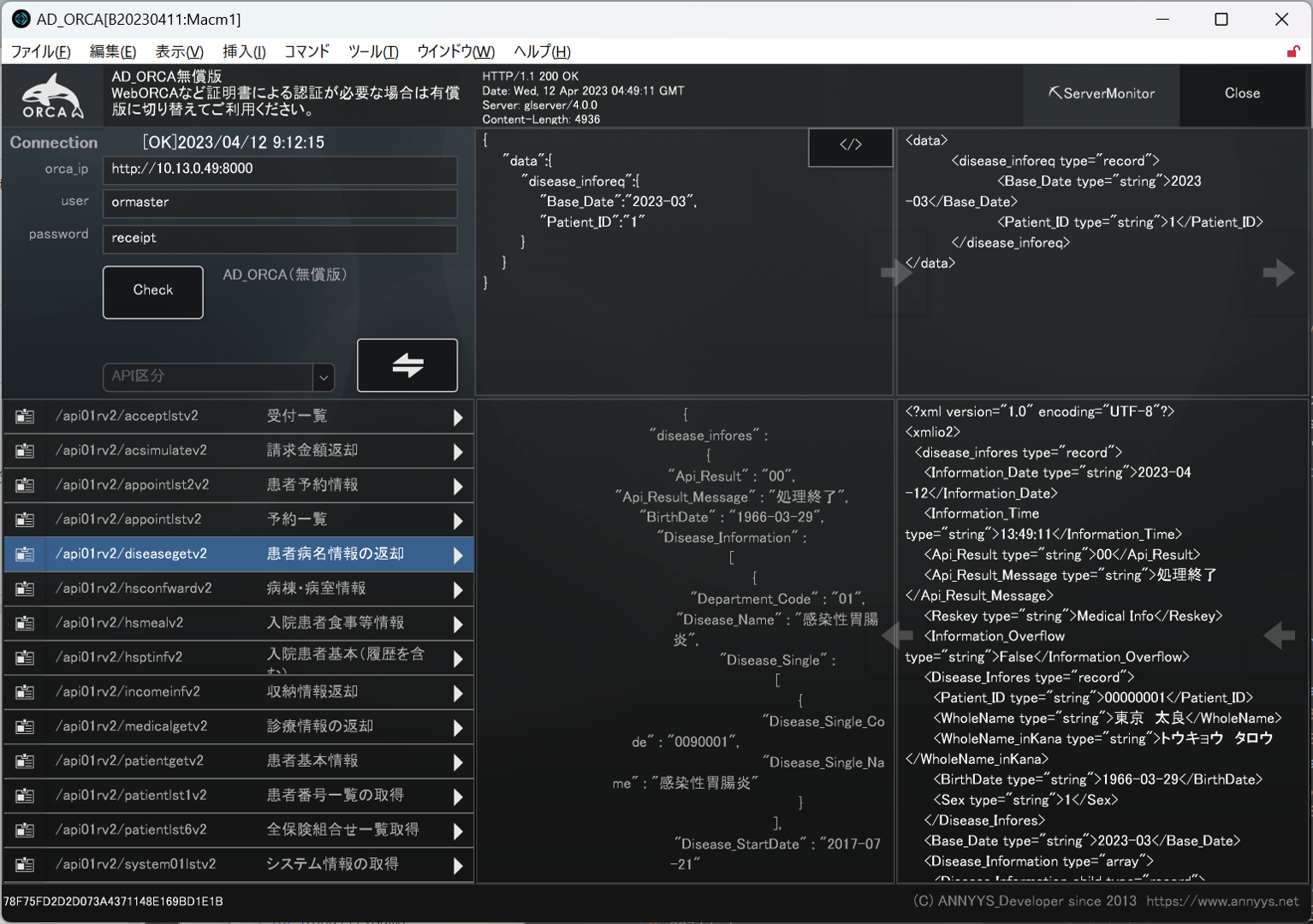Open the 表示(V) menu
The width and height of the screenshot is (1313, 924).
point(179,51)
